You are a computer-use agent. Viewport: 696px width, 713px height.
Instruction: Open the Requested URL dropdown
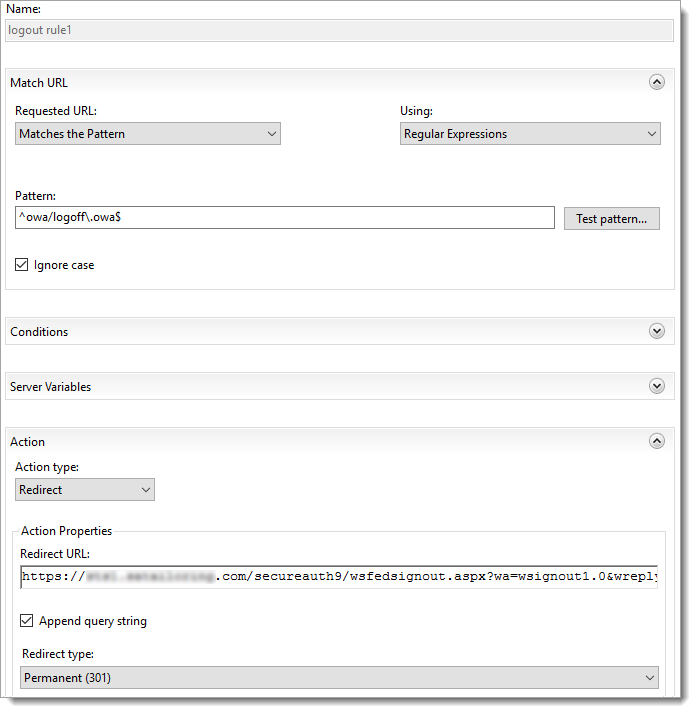pos(148,134)
